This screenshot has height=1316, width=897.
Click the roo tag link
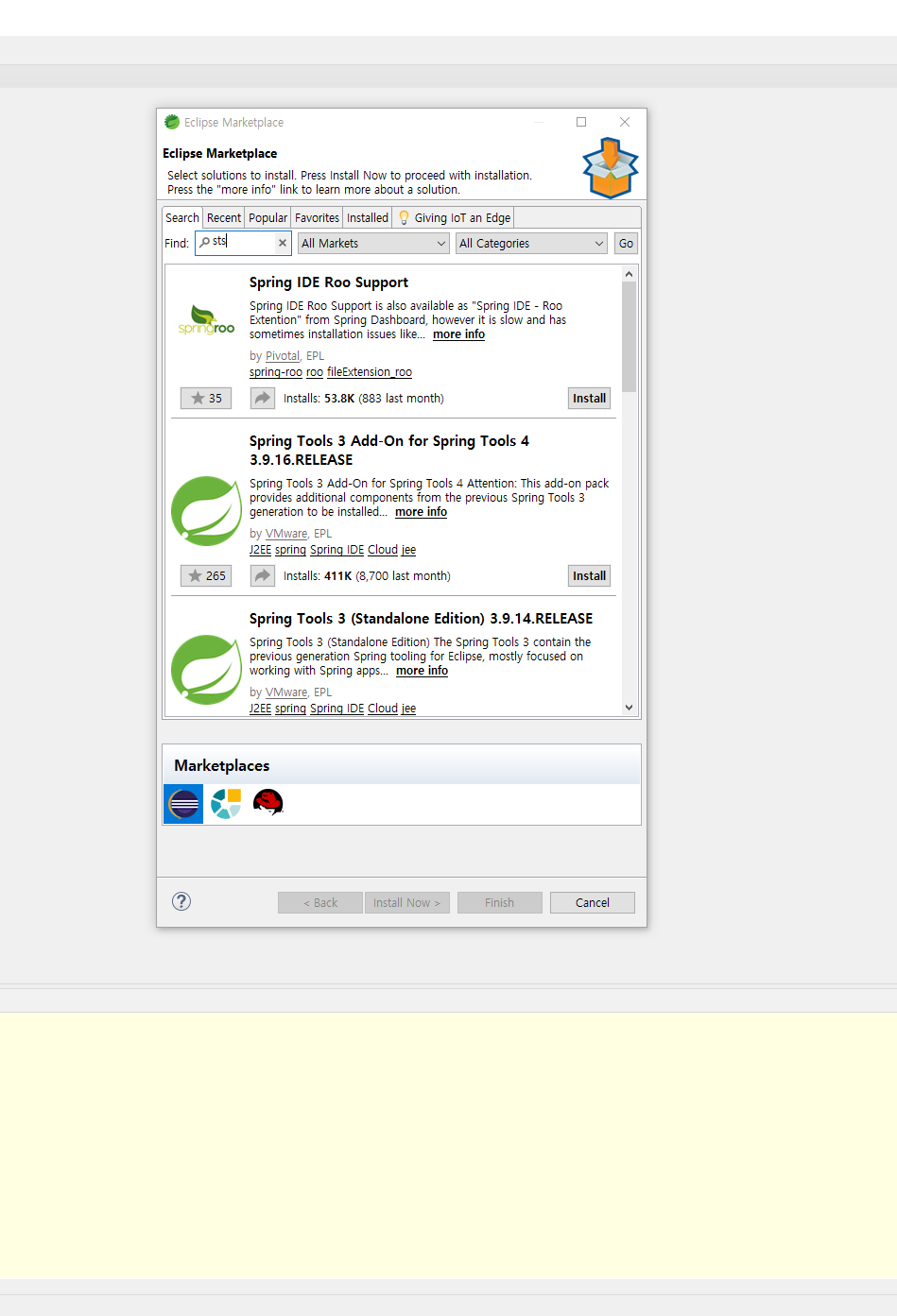pyautogui.click(x=315, y=372)
